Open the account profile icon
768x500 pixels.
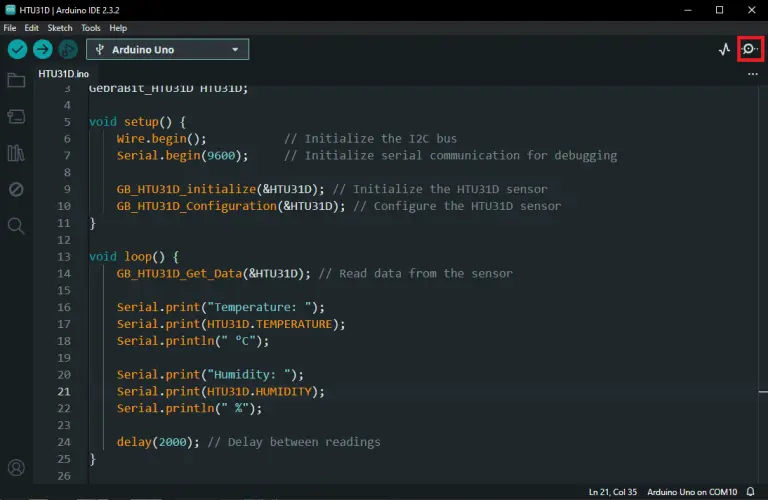16,468
